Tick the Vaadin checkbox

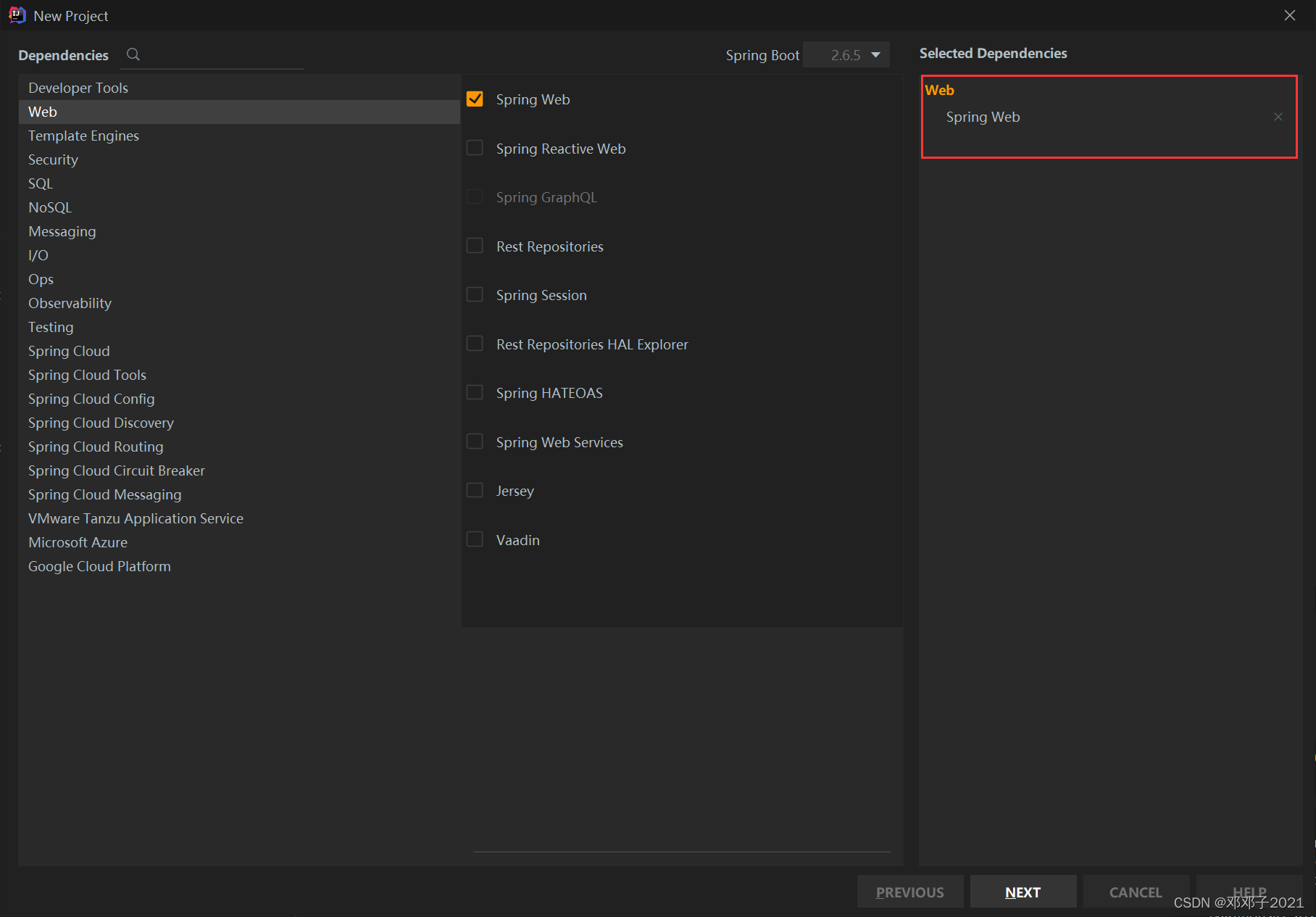tap(475, 539)
